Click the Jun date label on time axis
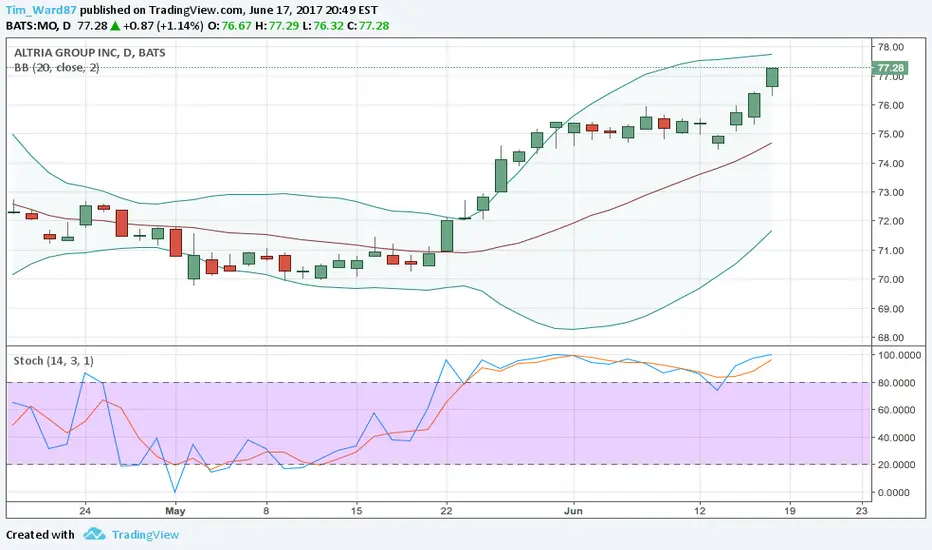 [574, 510]
